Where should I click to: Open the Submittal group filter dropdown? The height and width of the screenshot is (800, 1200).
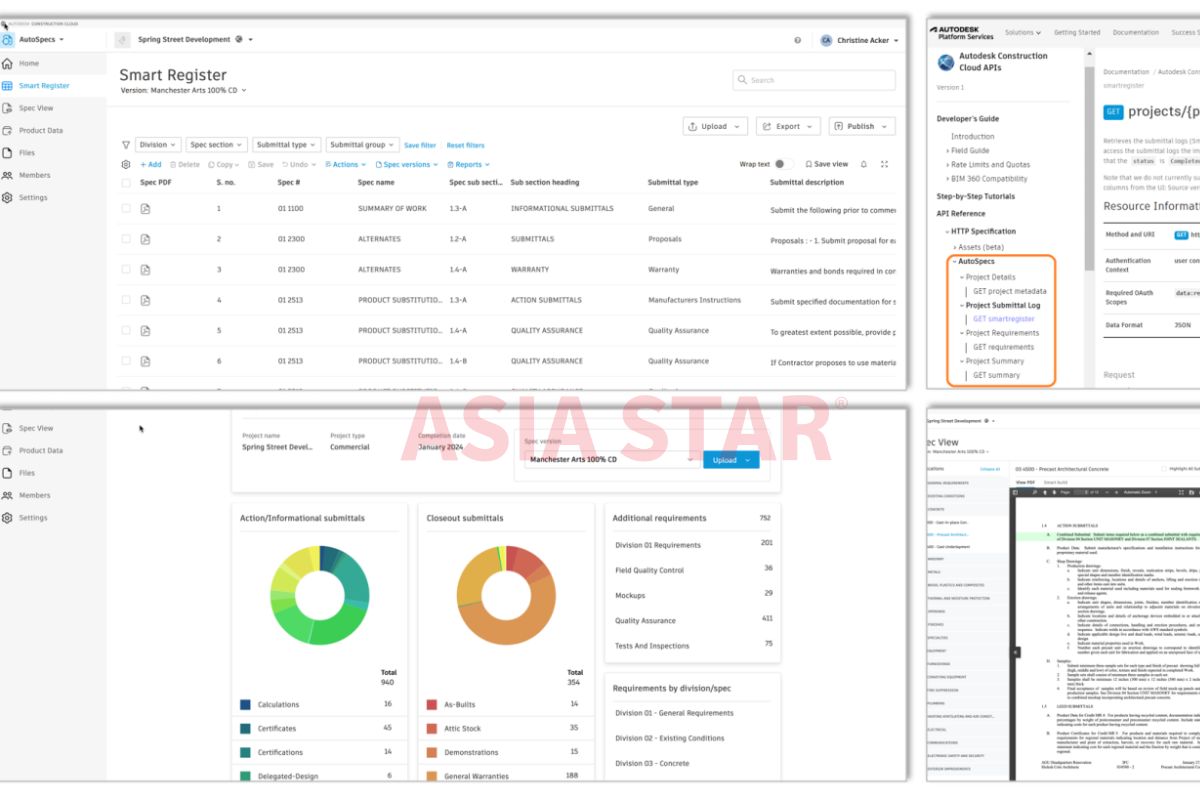[x=362, y=145]
